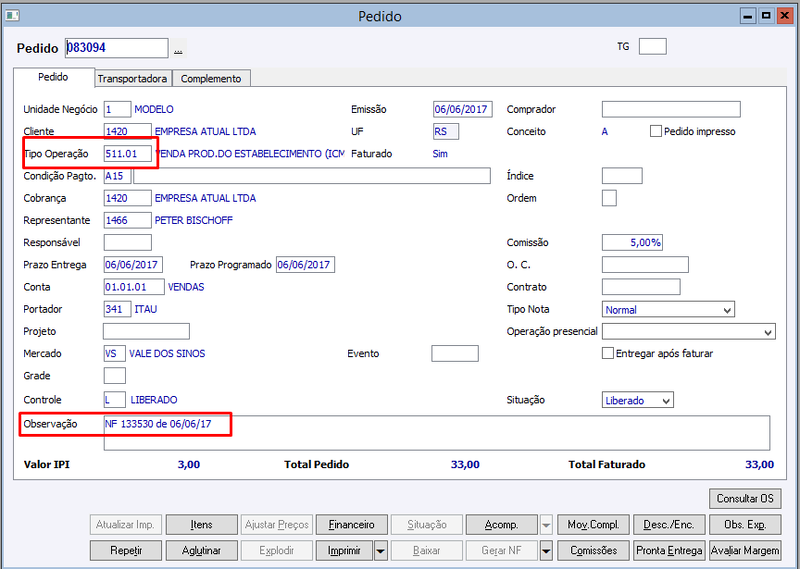The height and width of the screenshot is (569, 800).
Task: Click the Representante field 1466
Action: (128, 220)
